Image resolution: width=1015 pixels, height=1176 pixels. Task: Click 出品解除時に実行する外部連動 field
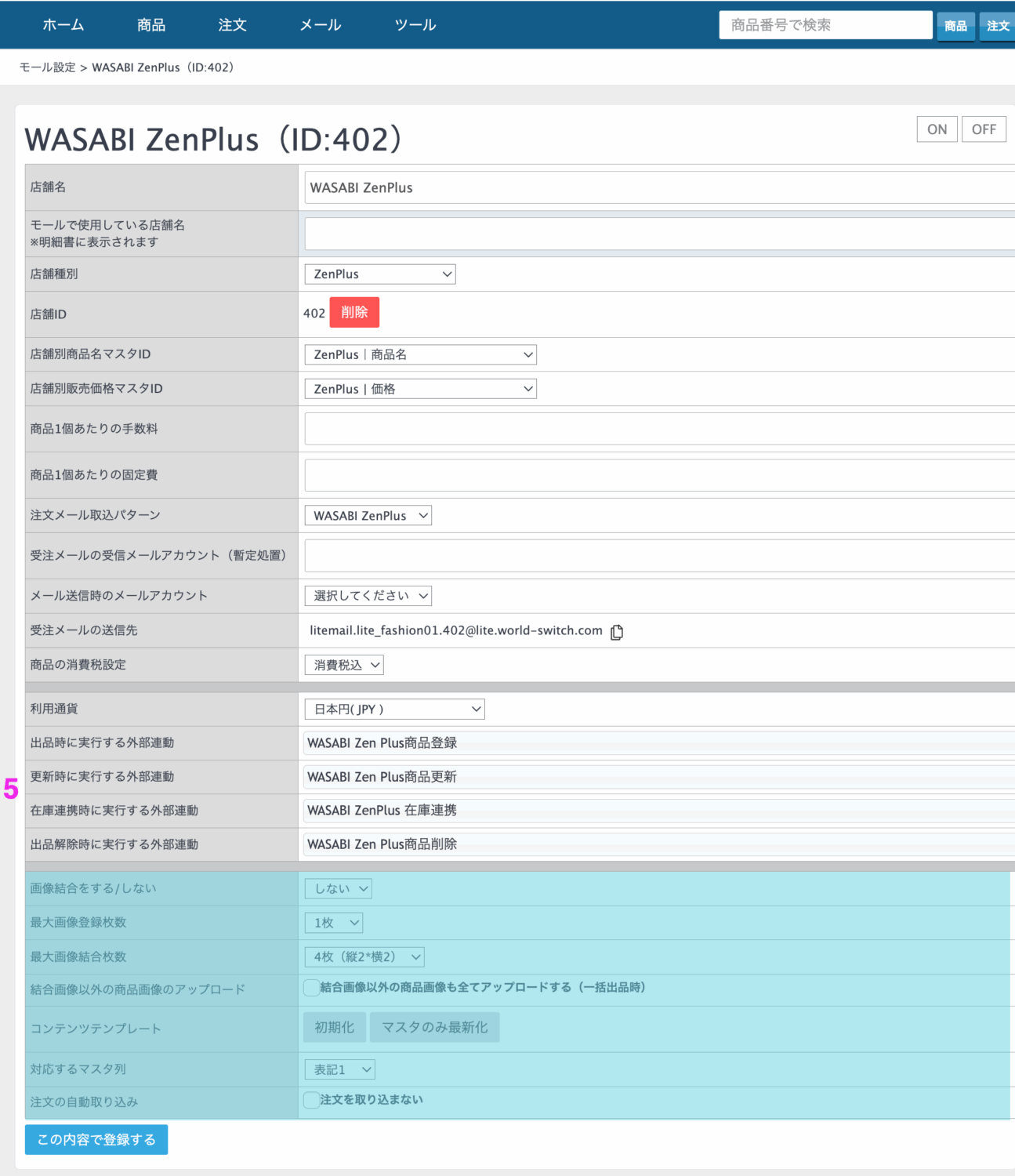(x=658, y=844)
